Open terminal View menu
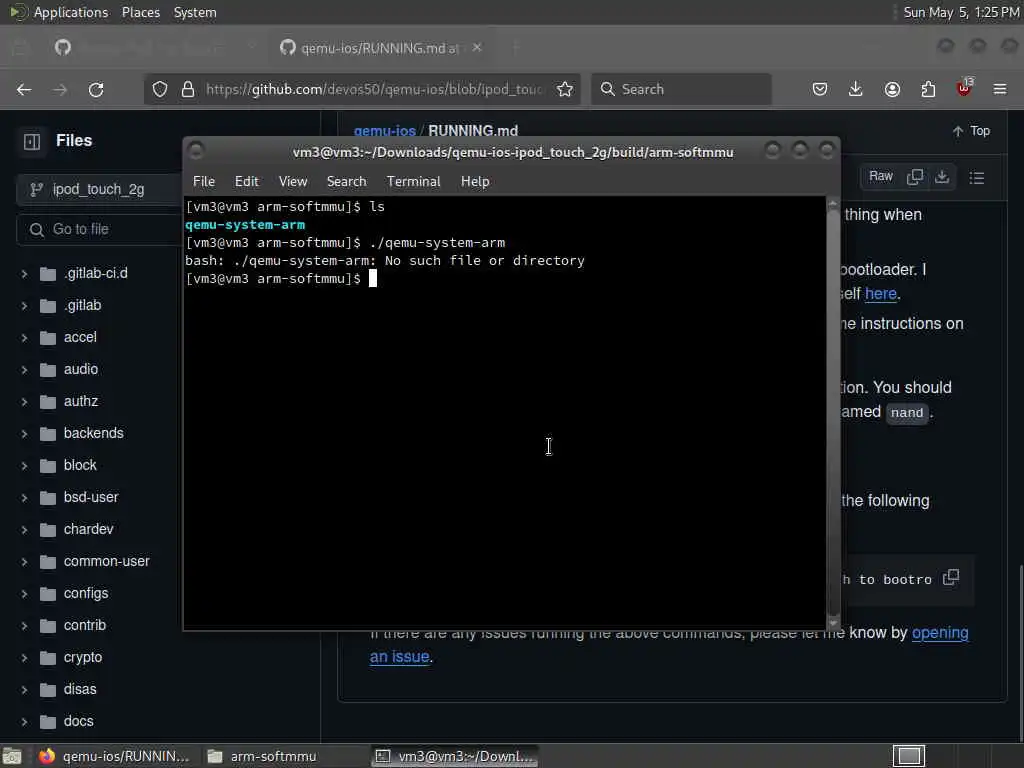 (293, 182)
